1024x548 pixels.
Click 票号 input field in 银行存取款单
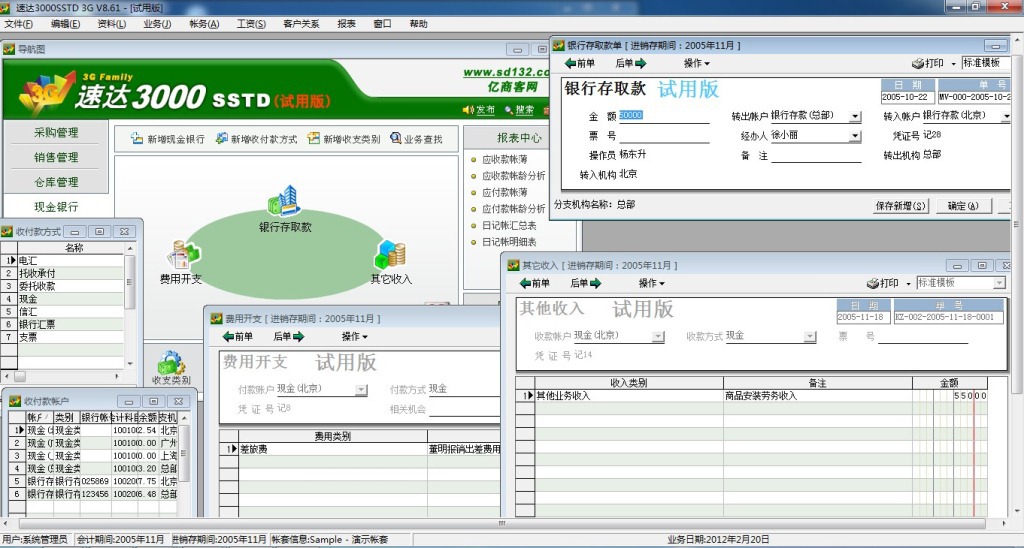(x=664, y=136)
